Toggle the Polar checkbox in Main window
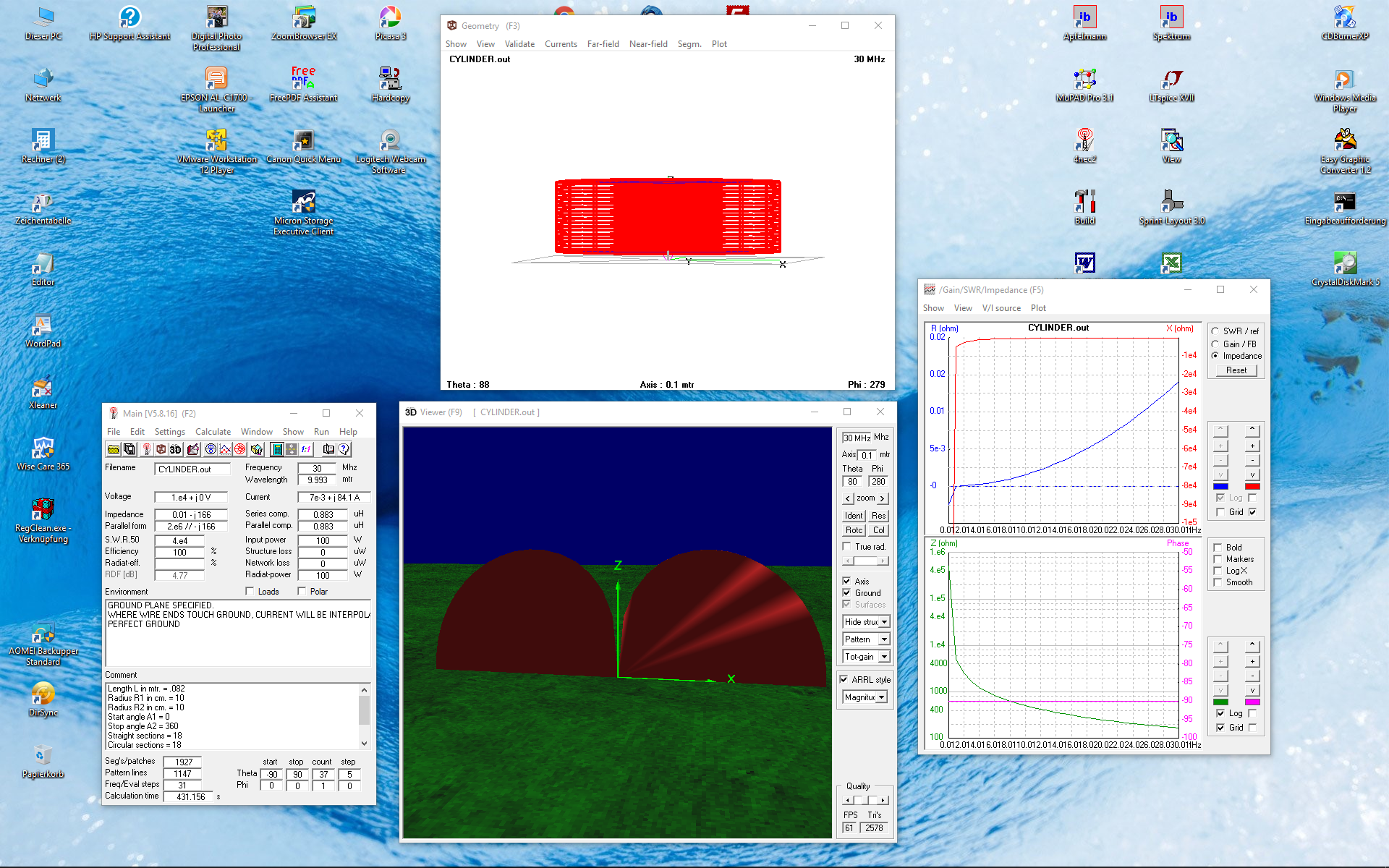This screenshot has width=1389, height=868. click(302, 592)
